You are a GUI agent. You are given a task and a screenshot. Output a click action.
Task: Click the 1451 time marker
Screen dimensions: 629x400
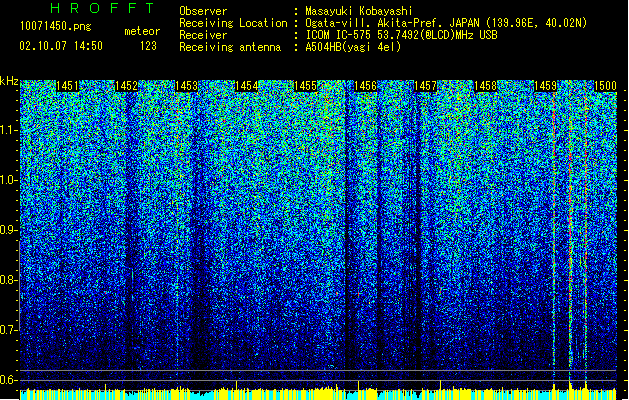[x=67, y=86]
